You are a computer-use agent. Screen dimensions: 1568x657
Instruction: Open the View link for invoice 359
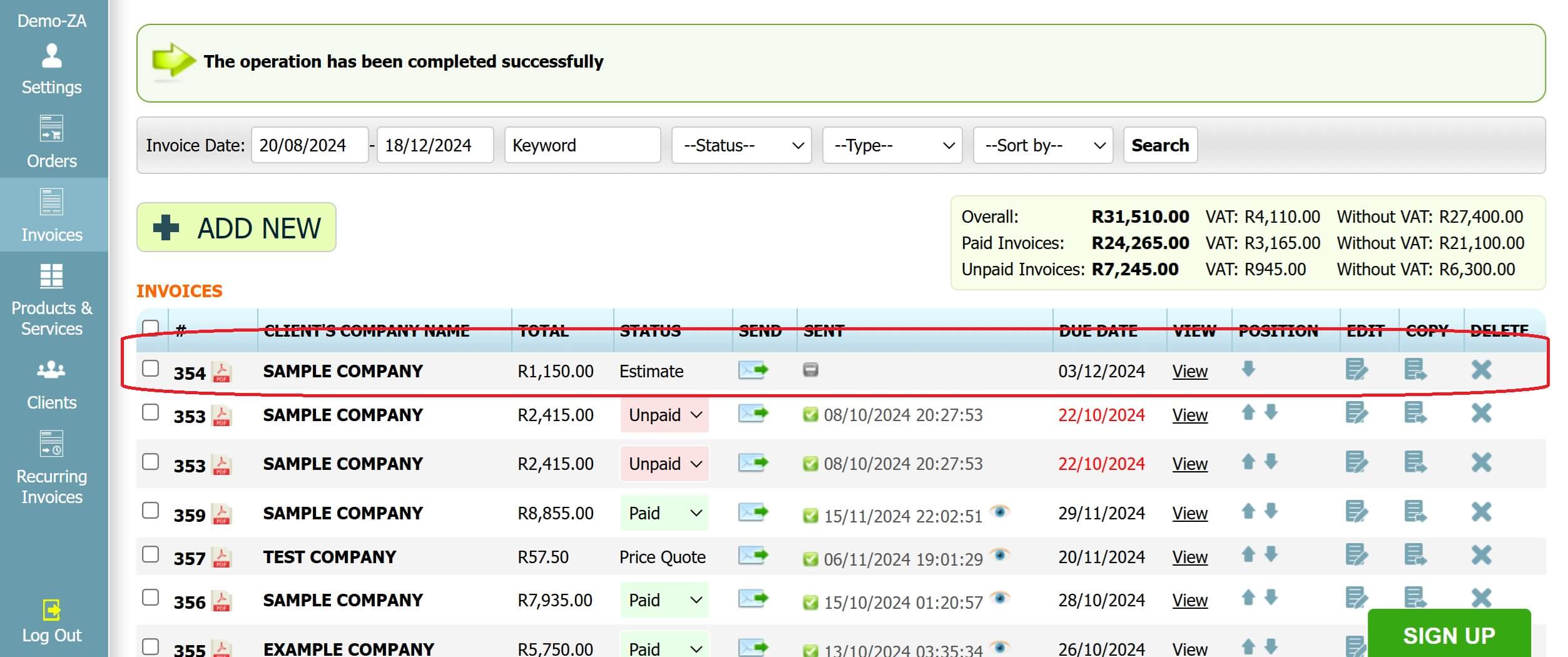click(x=1189, y=514)
